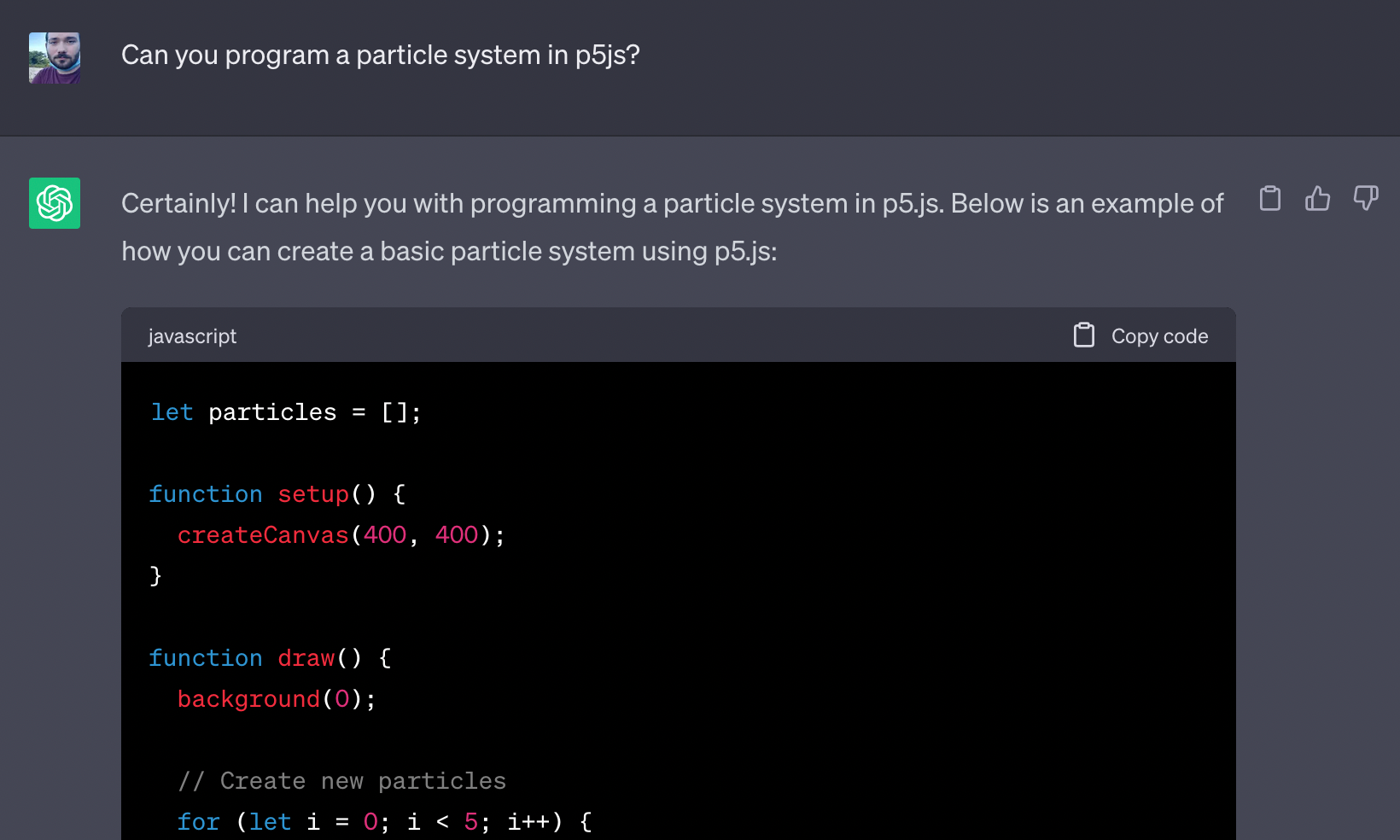The image size is (1400, 840).
Task: Click the line 'let particles = [];'
Action: [x=286, y=412]
